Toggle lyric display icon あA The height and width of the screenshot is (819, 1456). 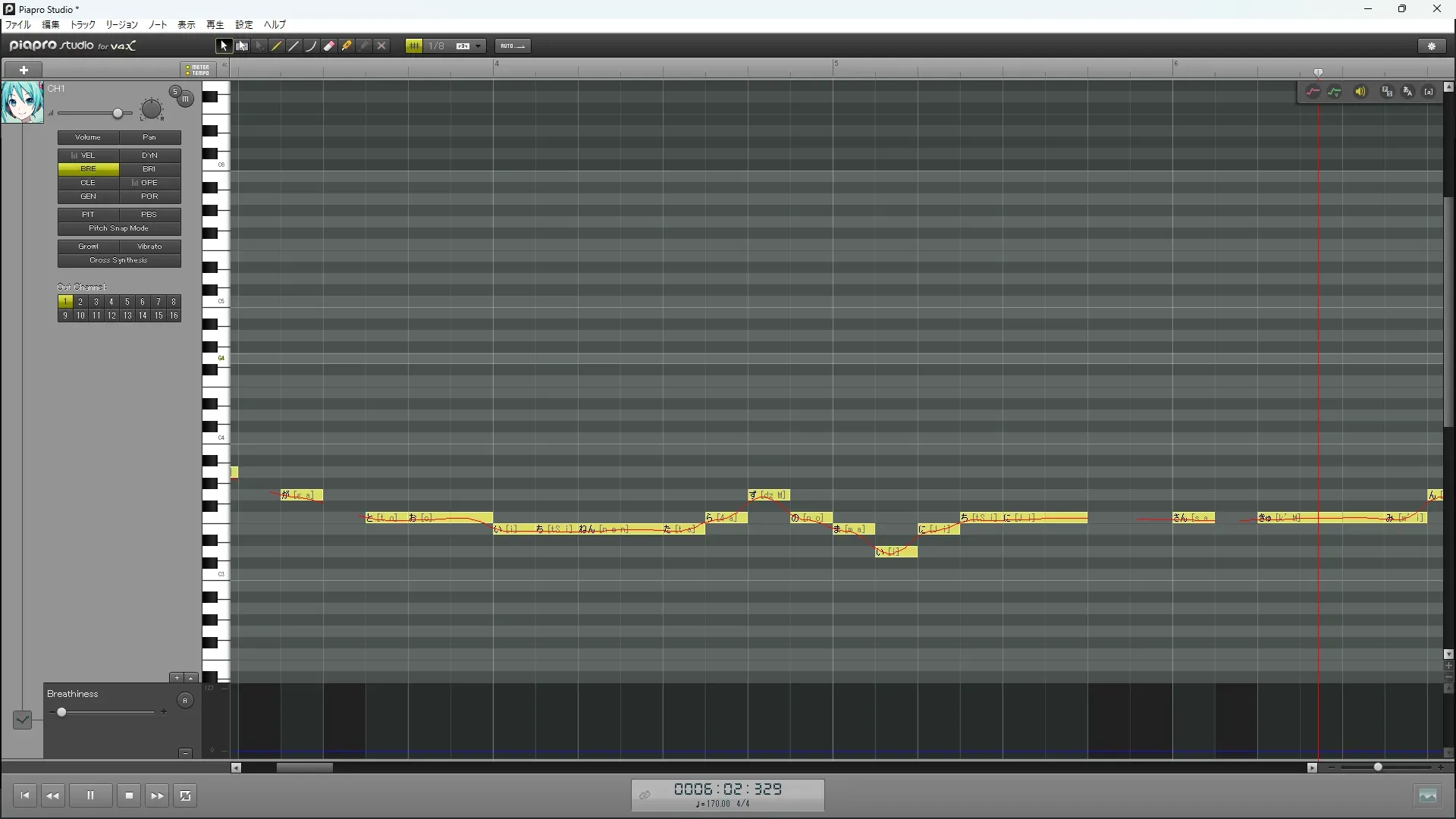coord(1408,92)
